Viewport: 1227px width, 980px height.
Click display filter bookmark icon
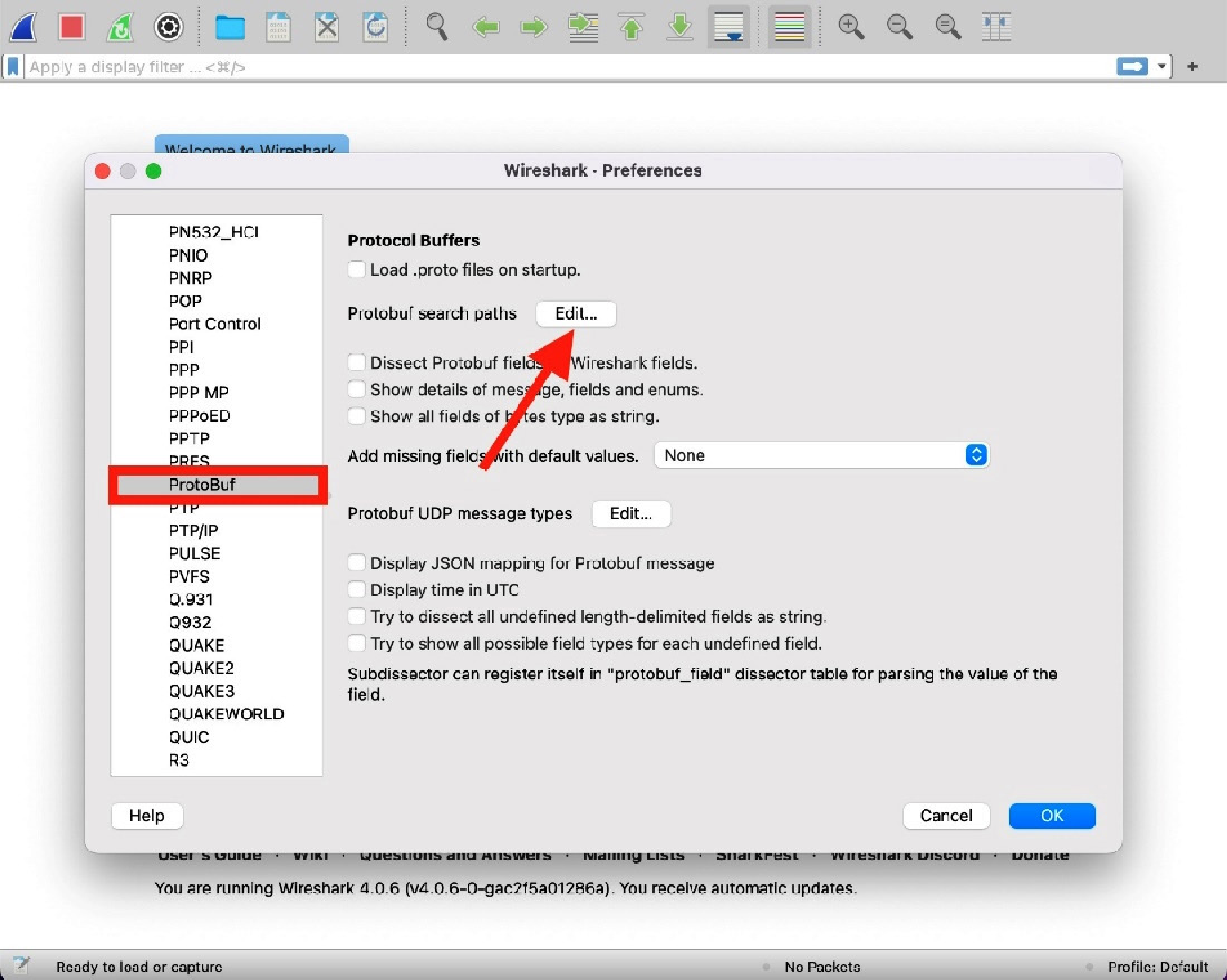coord(12,67)
